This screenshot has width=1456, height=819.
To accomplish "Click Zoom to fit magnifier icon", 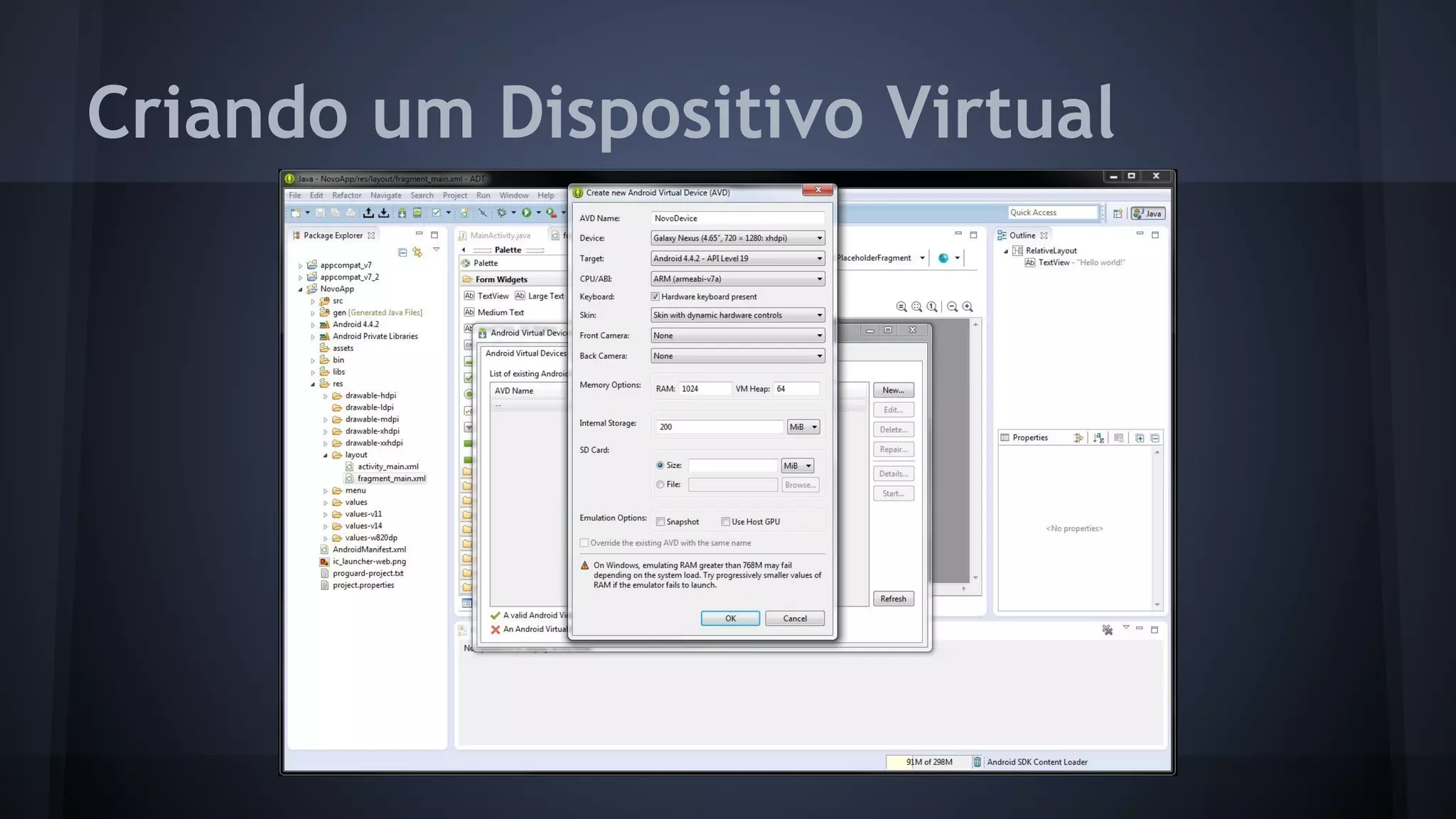I will point(917,307).
